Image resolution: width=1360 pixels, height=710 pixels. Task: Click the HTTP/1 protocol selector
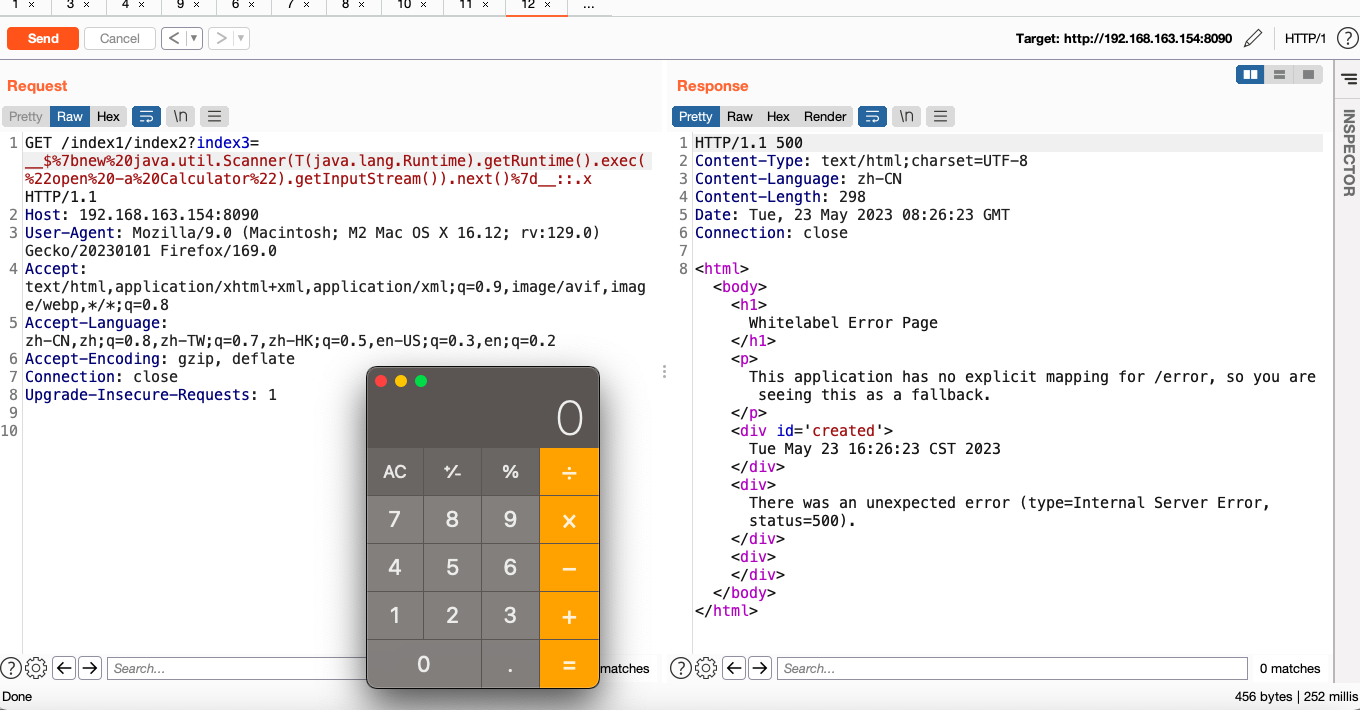(1305, 39)
